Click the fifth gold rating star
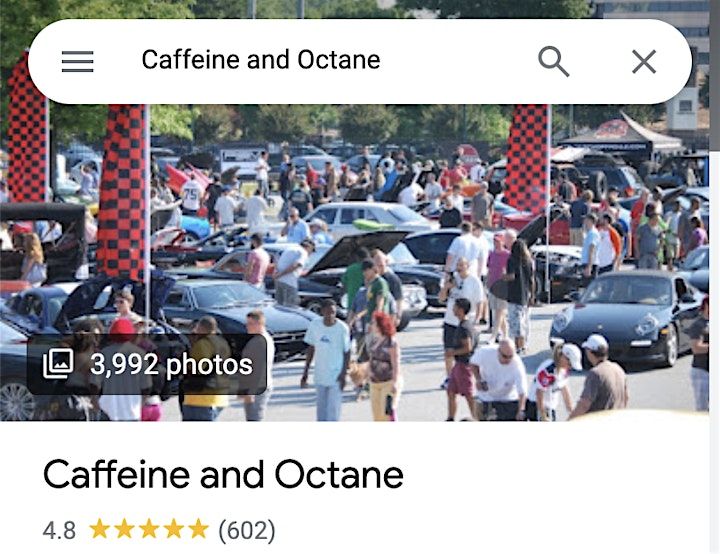The image size is (720, 554). [198, 529]
